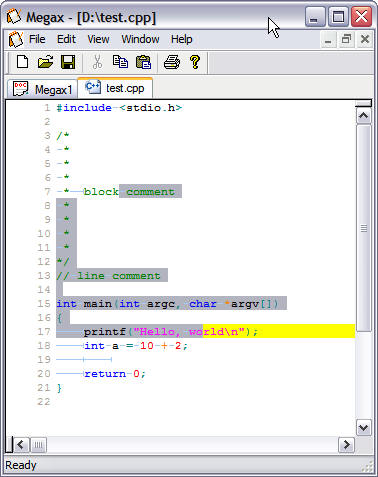Copy selection using the Copy icon
Image resolution: width=378 pixels, height=477 pixels.
coord(120,62)
